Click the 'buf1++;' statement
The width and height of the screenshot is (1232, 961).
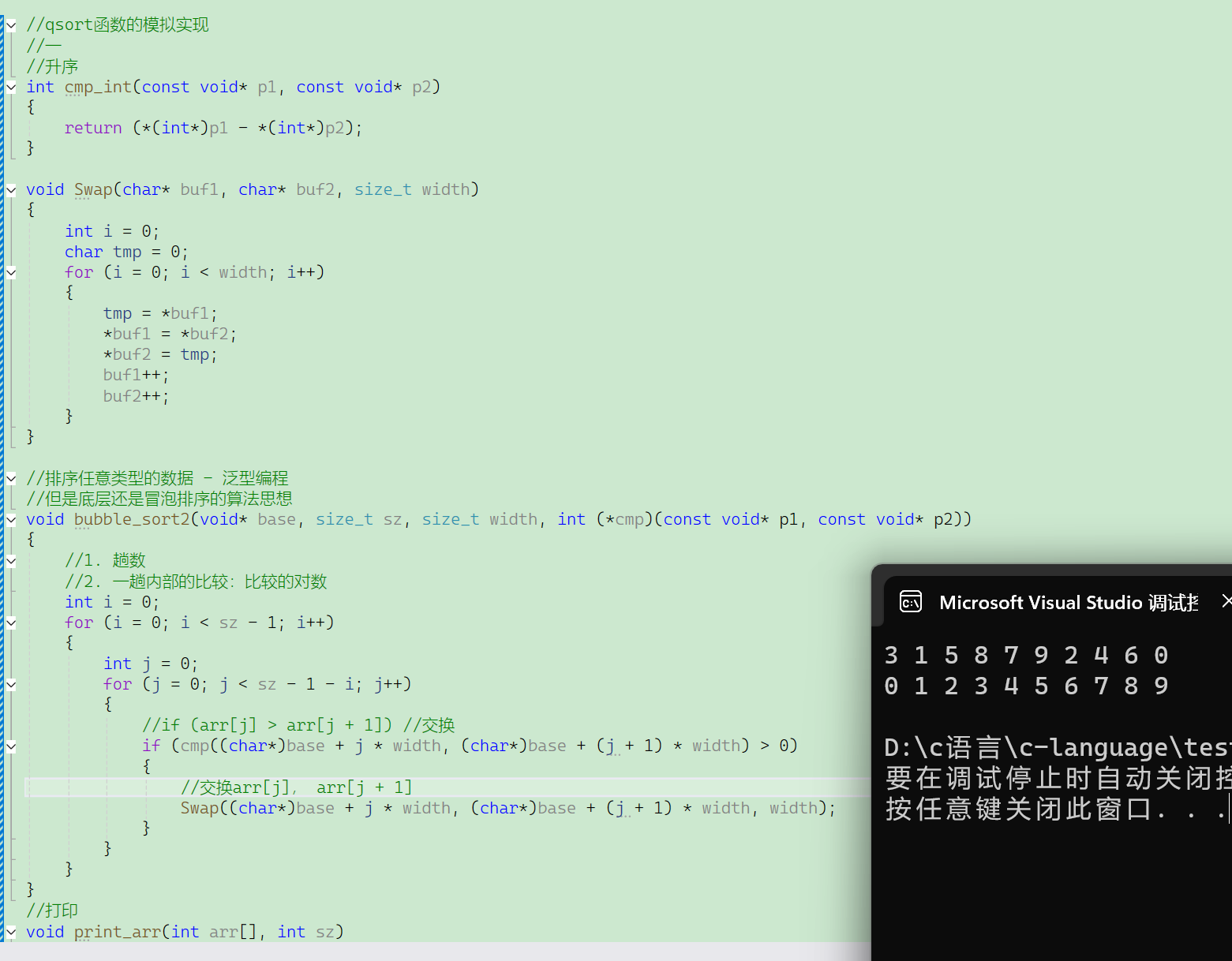click(x=136, y=375)
